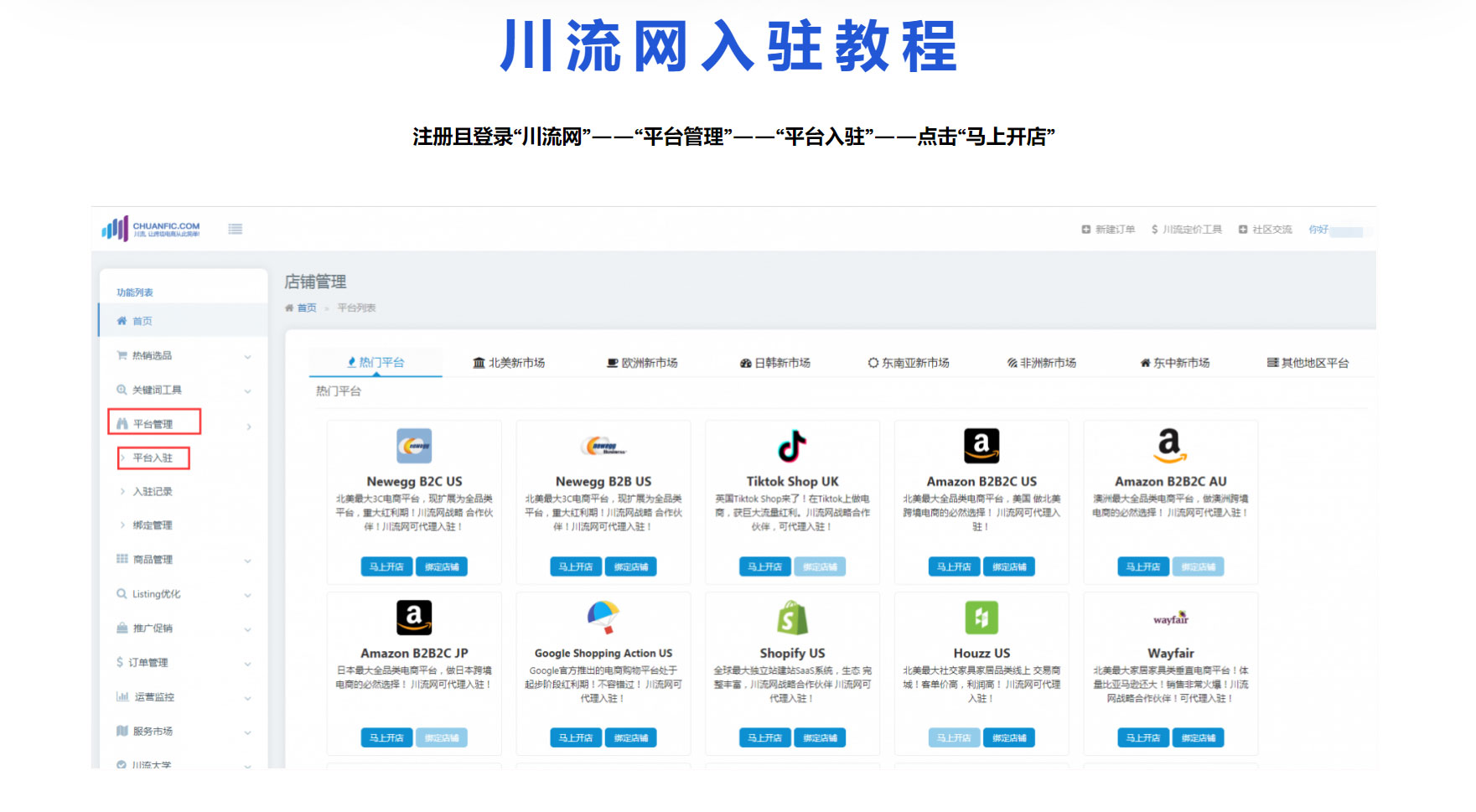Collapse the 平台管理 sidebar arrow
The width and height of the screenshot is (1476, 812).
tap(249, 427)
